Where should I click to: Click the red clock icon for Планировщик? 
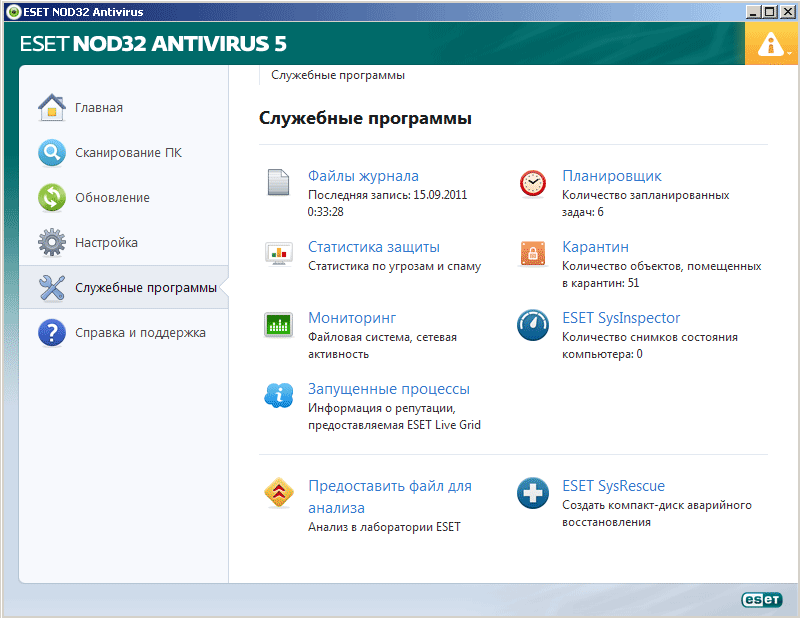[533, 183]
